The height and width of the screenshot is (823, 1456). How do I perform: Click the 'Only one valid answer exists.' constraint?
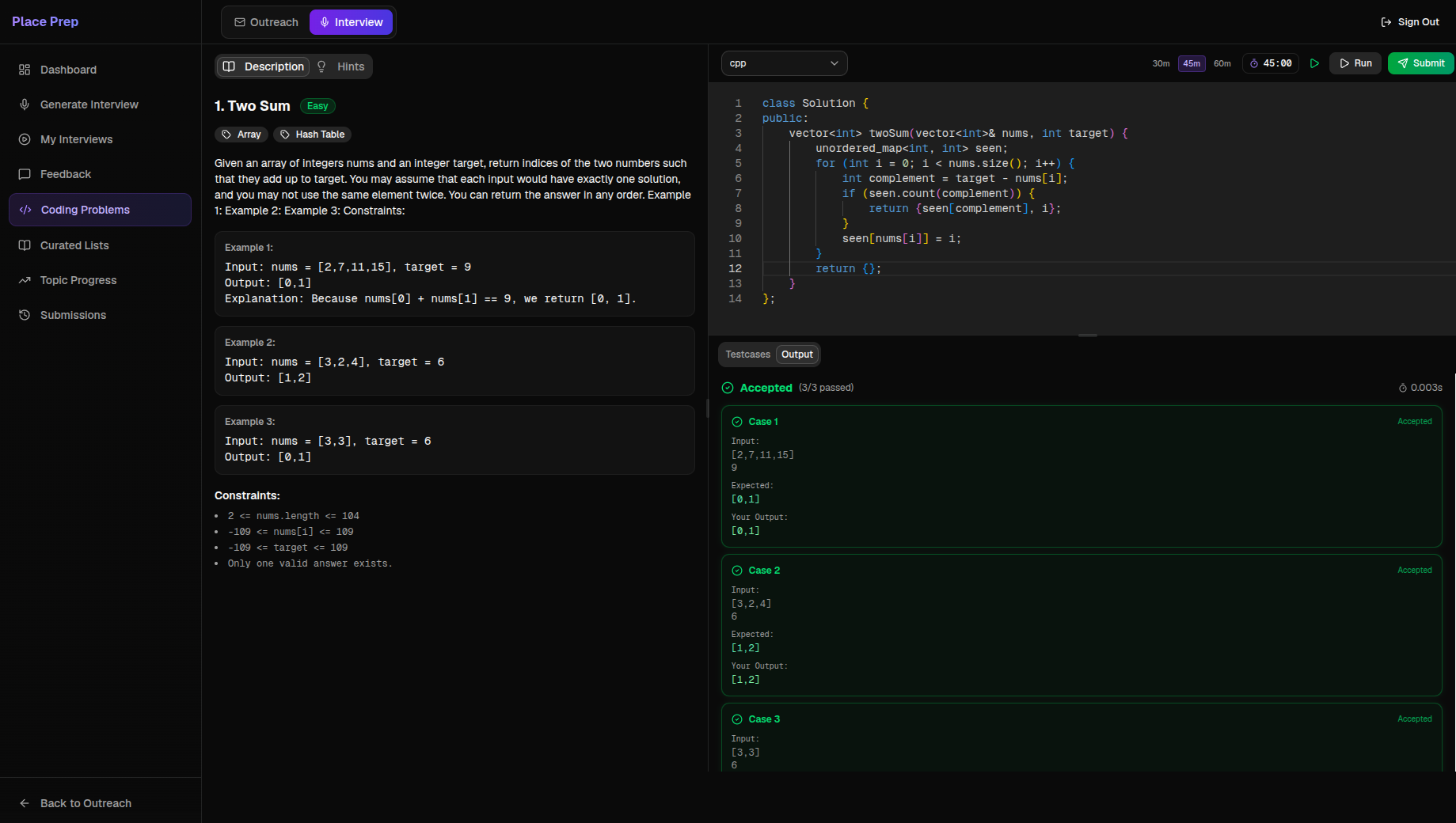coord(310,563)
